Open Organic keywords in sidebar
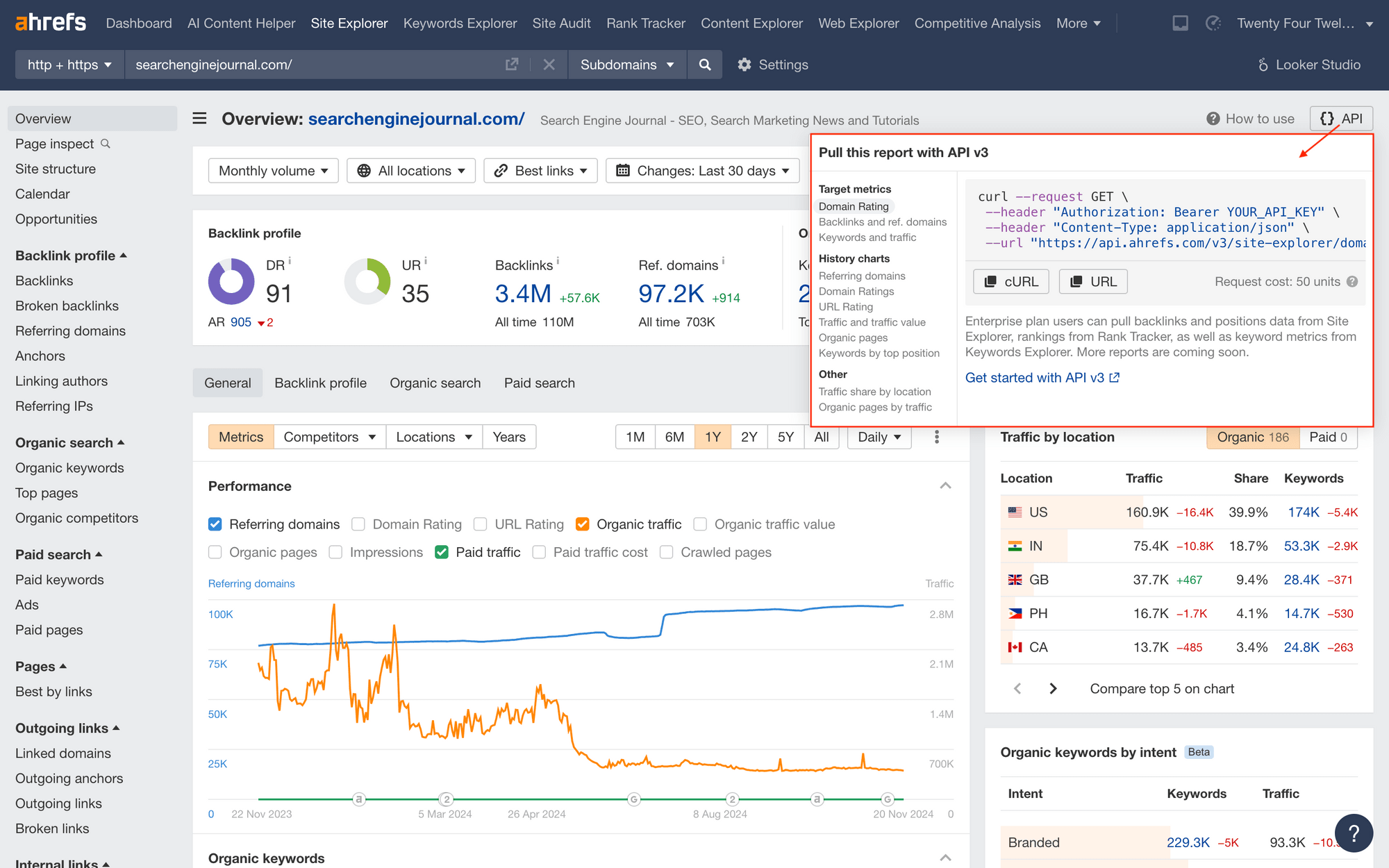Screen dimensions: 1389x868 pyautogui.click(x=69, y=468)
